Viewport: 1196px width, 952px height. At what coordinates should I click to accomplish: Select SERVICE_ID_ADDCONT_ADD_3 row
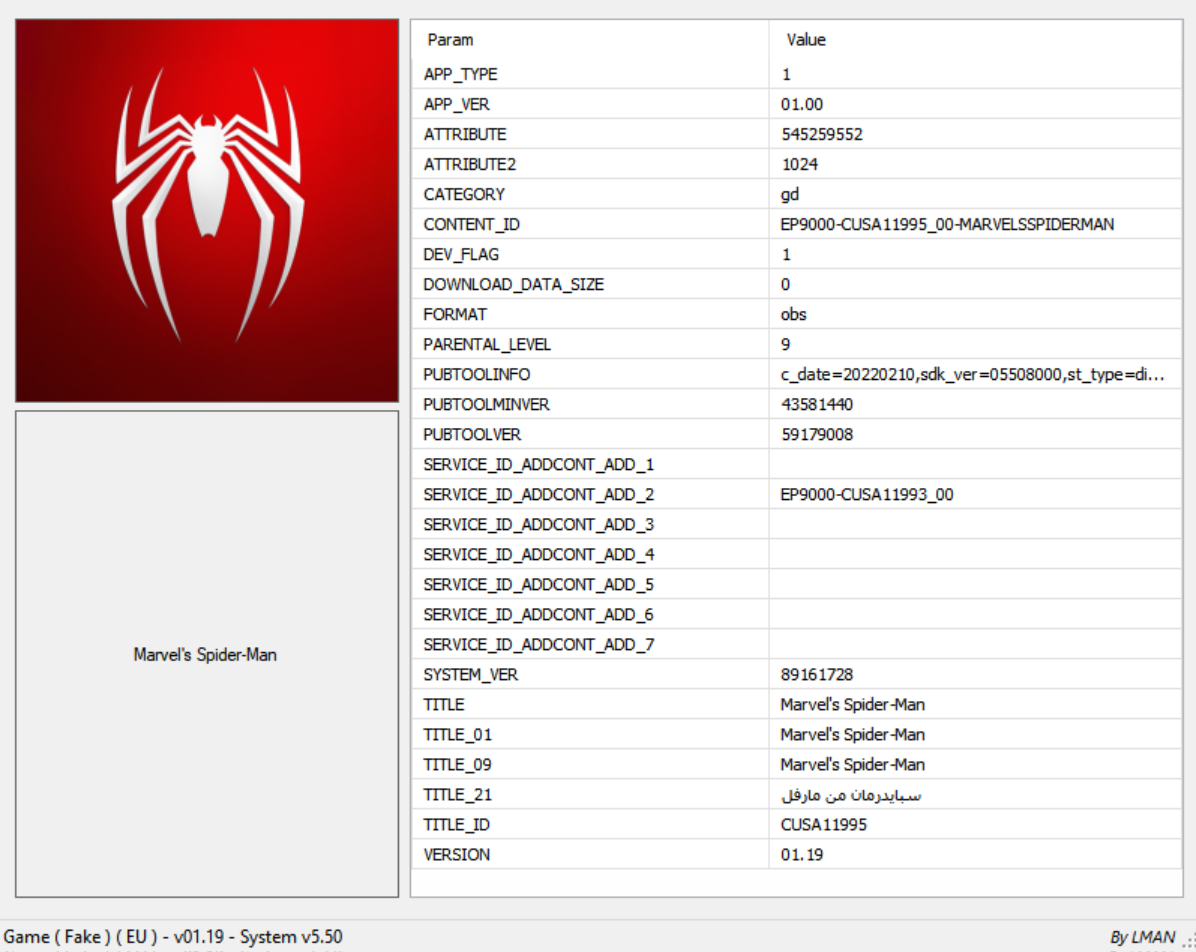pos(796,524)
